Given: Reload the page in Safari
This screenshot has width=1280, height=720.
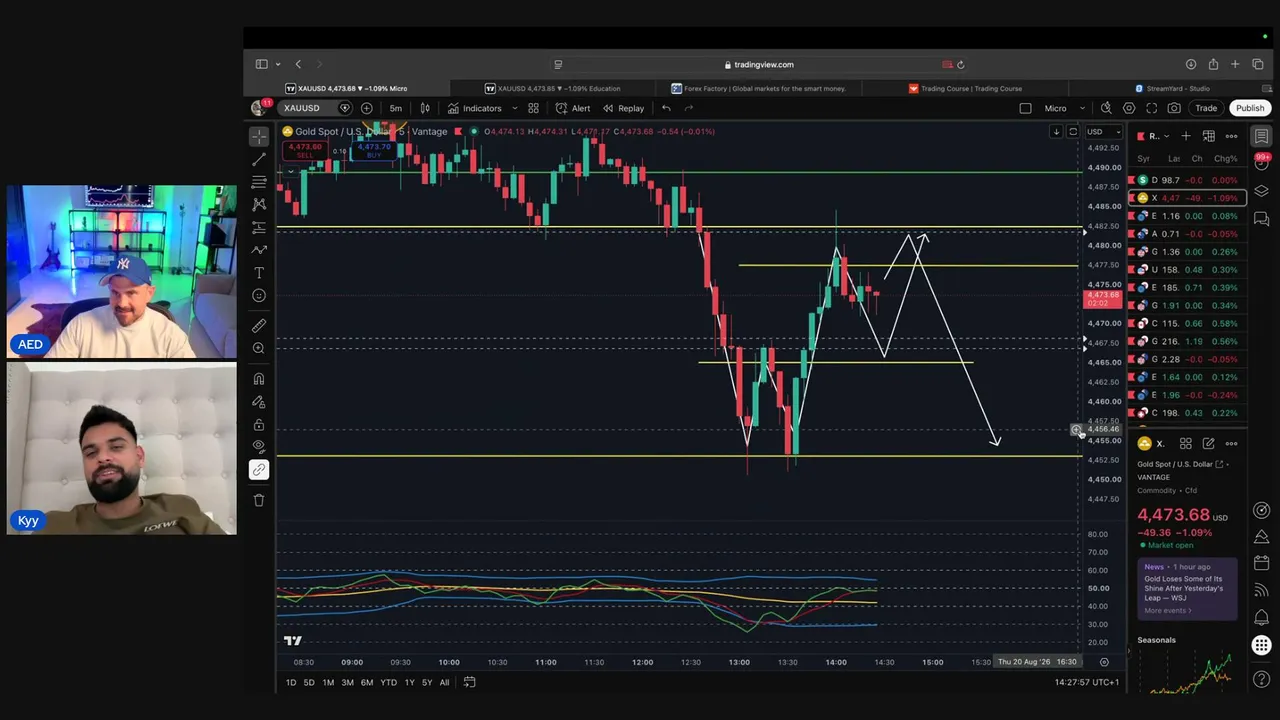Looking at the screenshot, I should point(961,65).
